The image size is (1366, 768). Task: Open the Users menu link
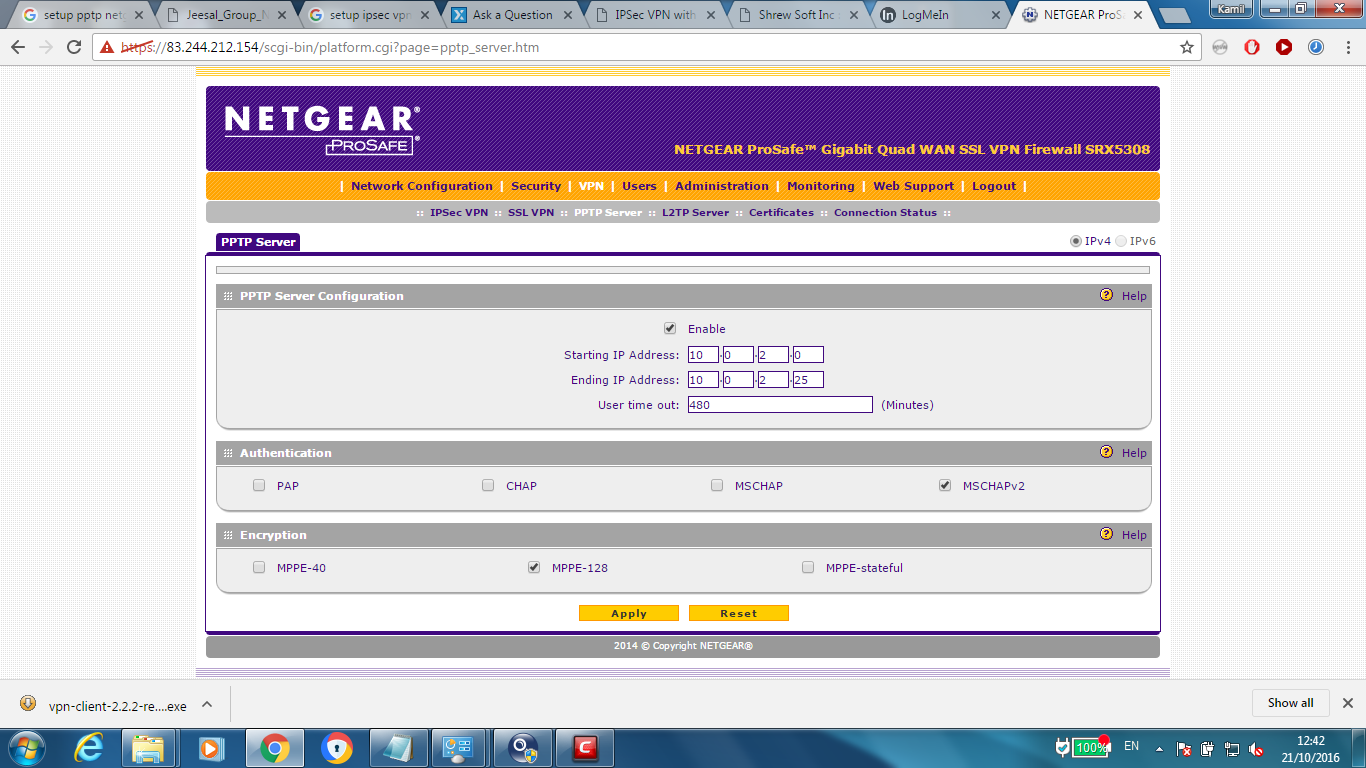pos(639,186)
